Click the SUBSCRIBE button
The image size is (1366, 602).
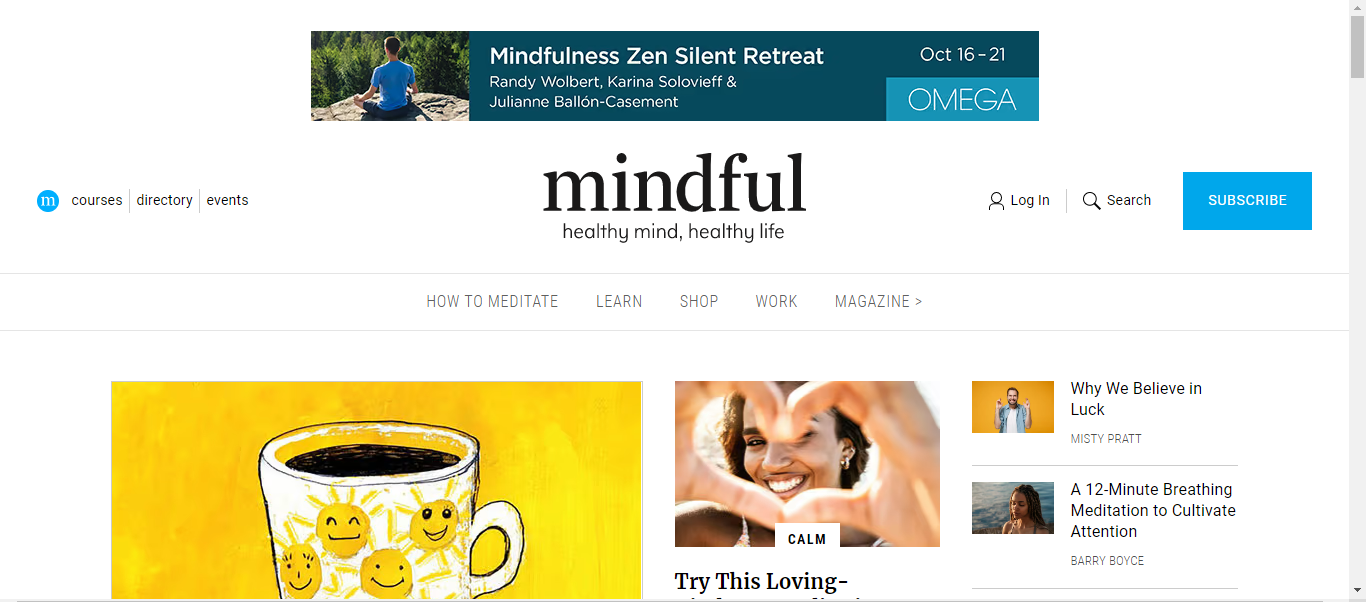tap(1247, 201)
